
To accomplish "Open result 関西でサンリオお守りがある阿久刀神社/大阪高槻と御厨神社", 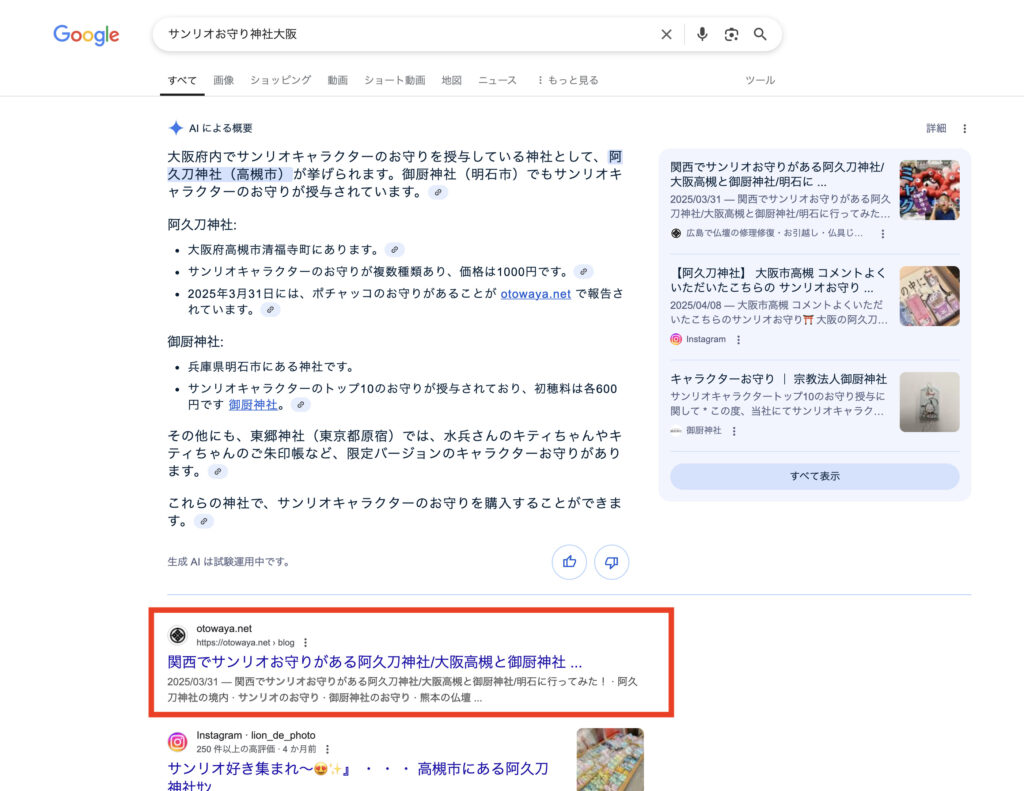I will coord(375,662).
